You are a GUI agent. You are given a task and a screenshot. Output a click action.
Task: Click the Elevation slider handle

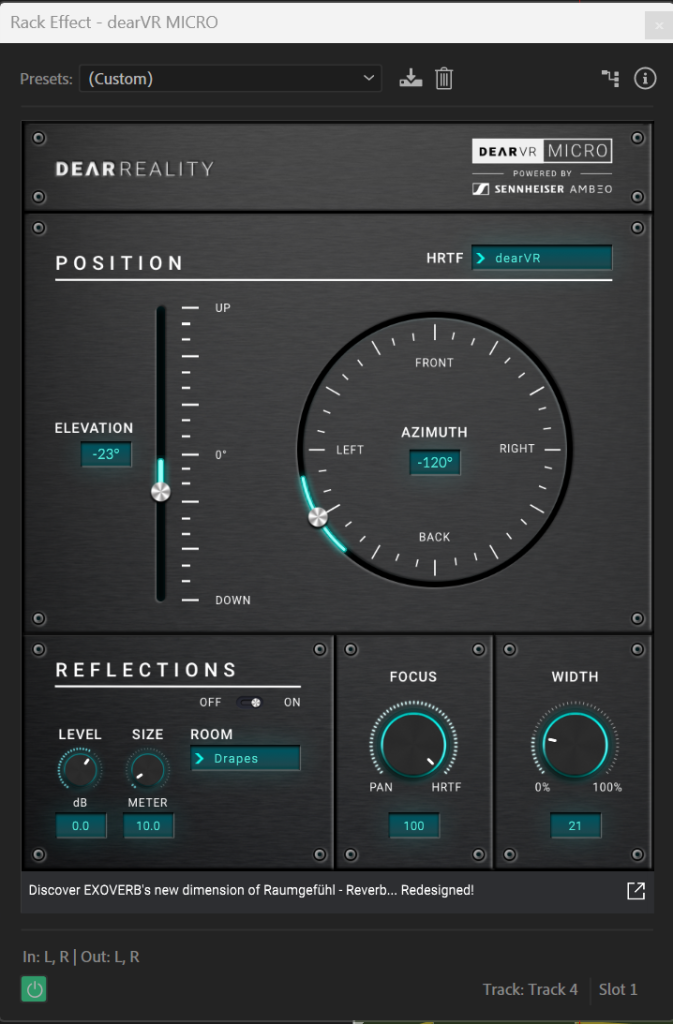tap(160, 492)
